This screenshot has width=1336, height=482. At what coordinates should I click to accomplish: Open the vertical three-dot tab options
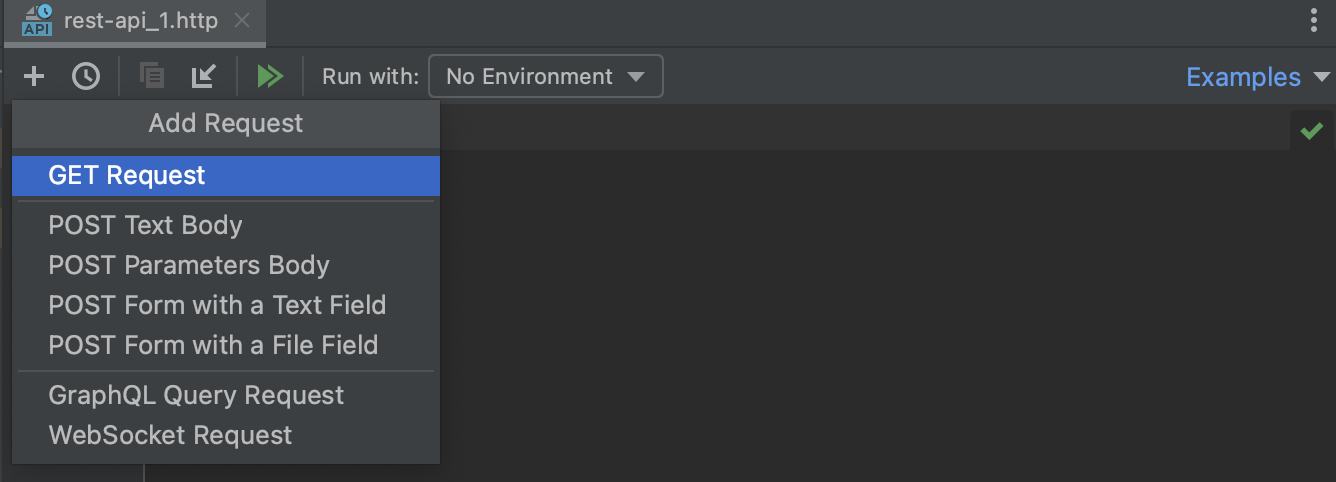(x=1313, y=21)
